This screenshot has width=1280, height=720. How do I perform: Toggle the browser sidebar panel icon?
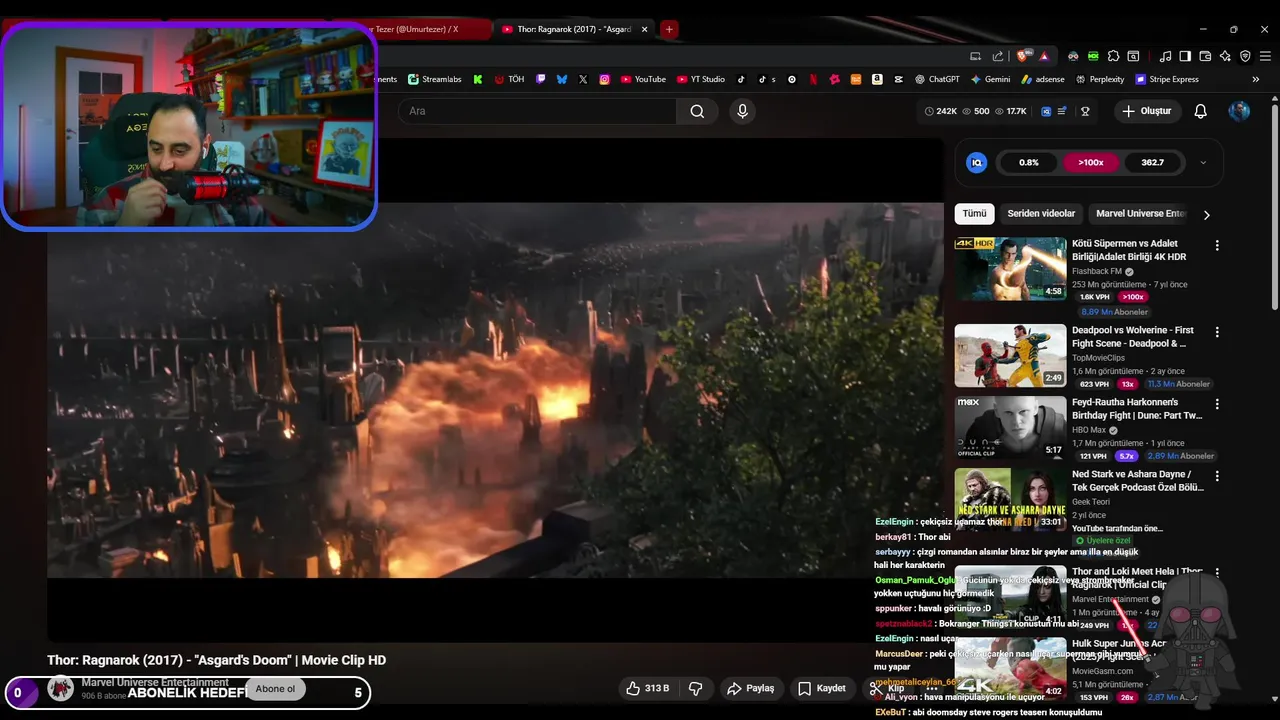tap(1185, 56)
